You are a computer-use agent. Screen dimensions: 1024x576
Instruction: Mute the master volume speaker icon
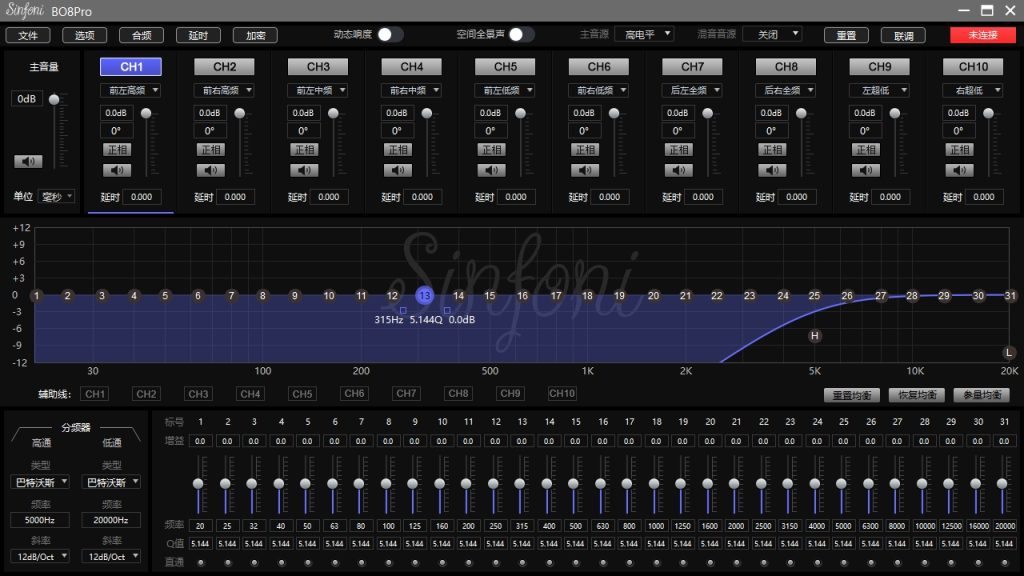tap(28, 161)
